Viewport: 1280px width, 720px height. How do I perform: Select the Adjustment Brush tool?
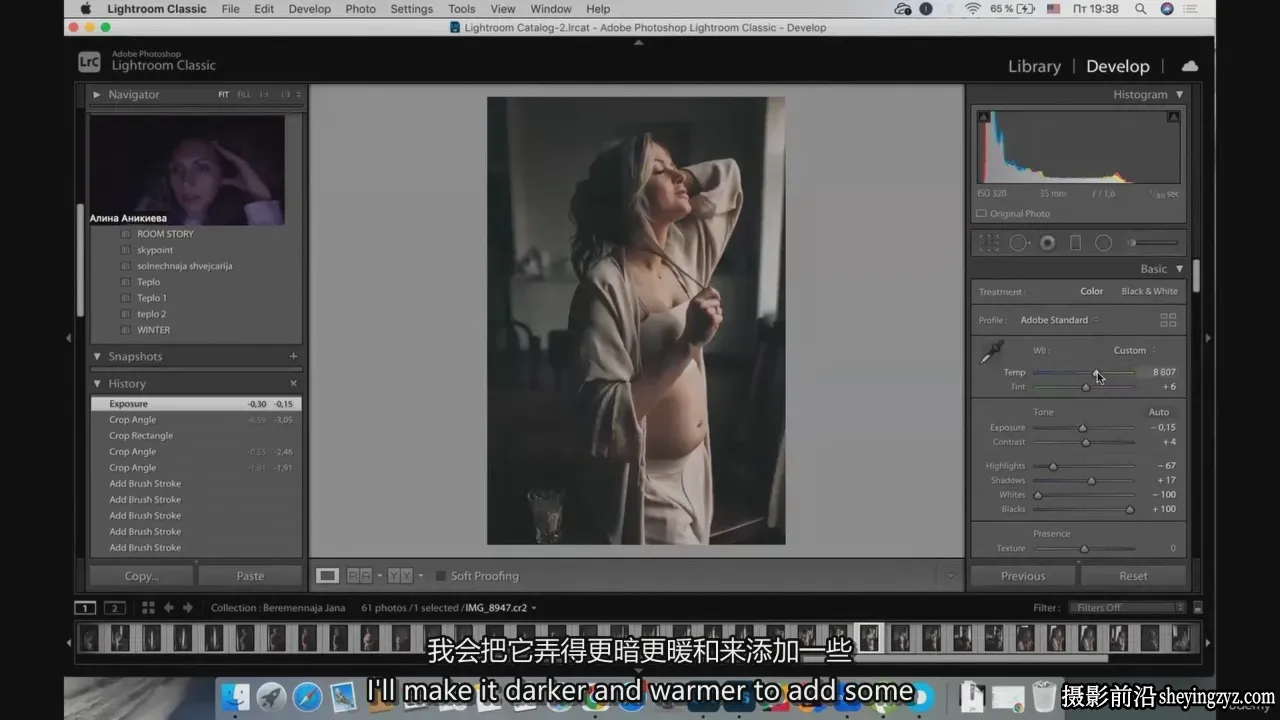[1151, 243]
